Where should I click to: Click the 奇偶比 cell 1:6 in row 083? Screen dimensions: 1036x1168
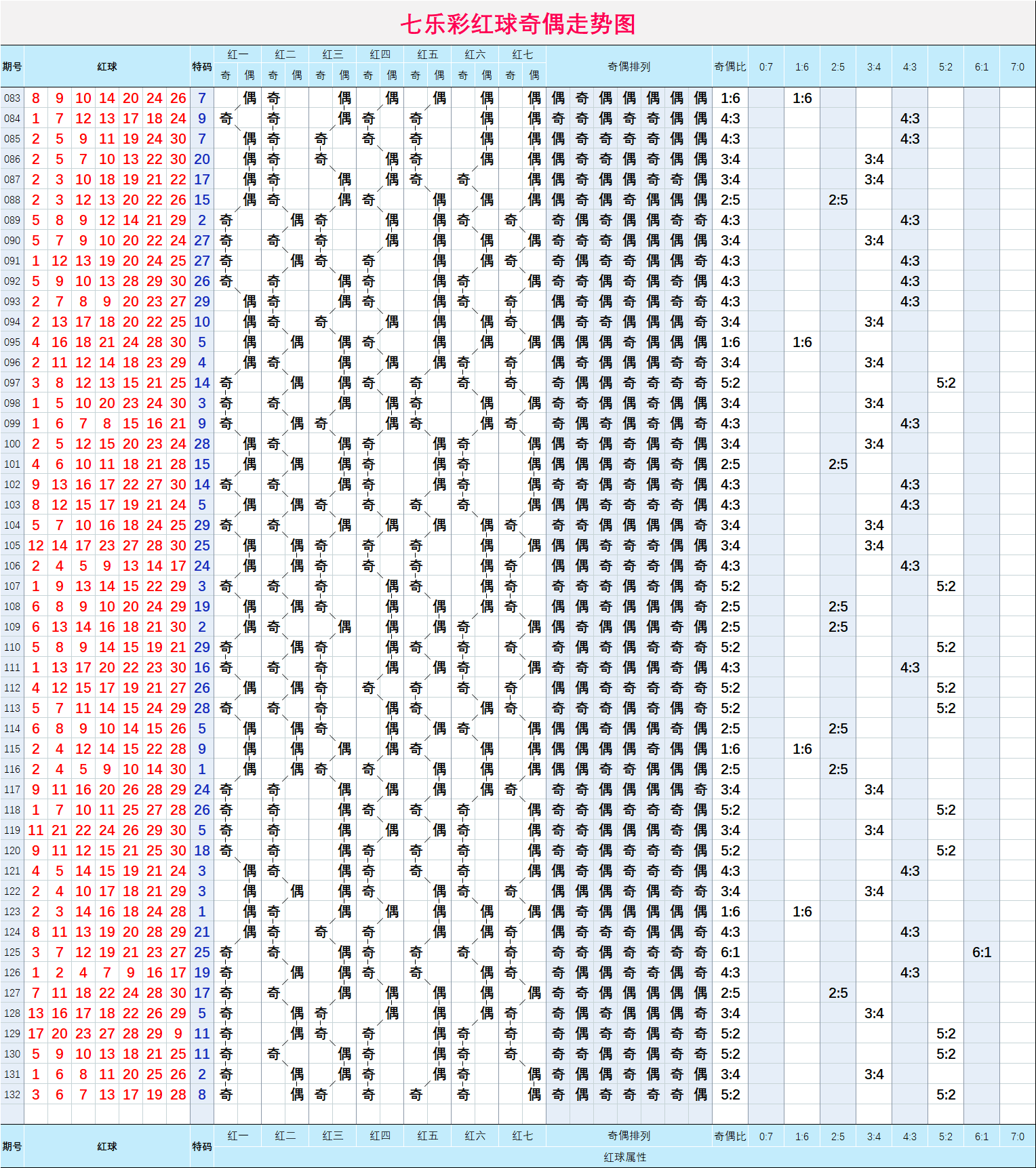(730, 98)
